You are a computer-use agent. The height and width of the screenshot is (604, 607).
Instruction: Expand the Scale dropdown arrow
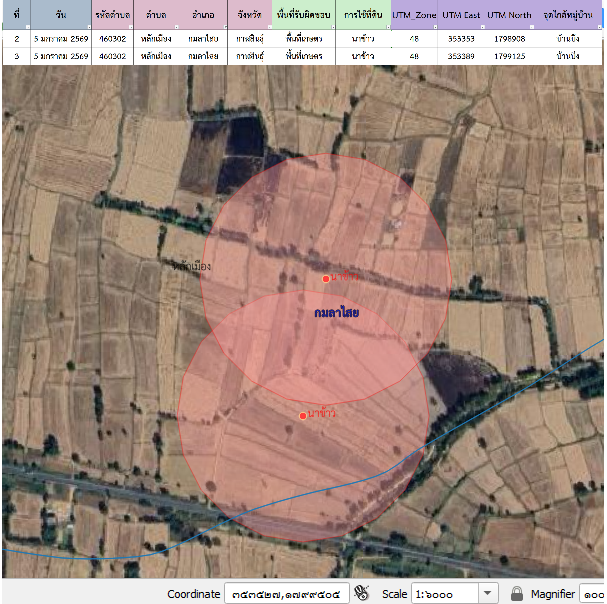pyautogui.click(x=488, y=594)
